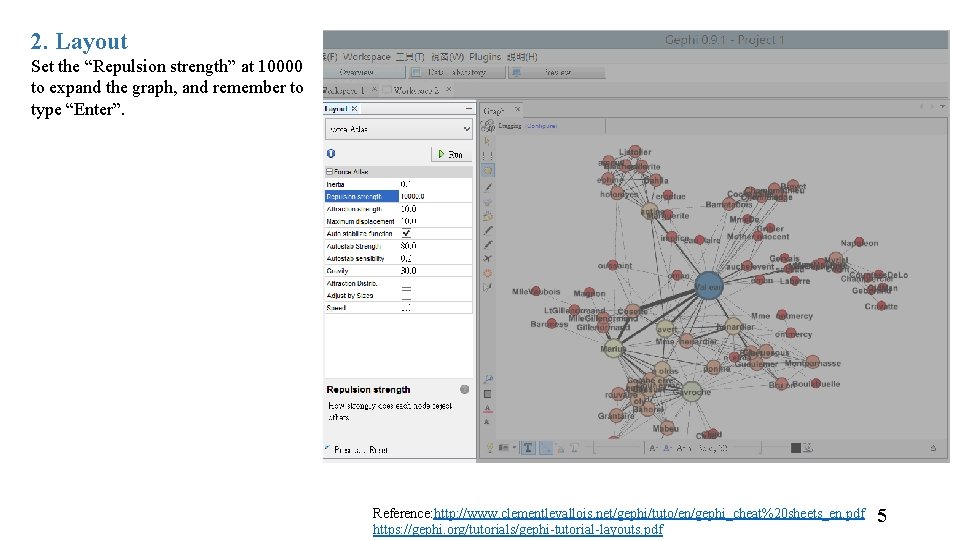Toggle the Attraction Distrib. checkbox

406,284
